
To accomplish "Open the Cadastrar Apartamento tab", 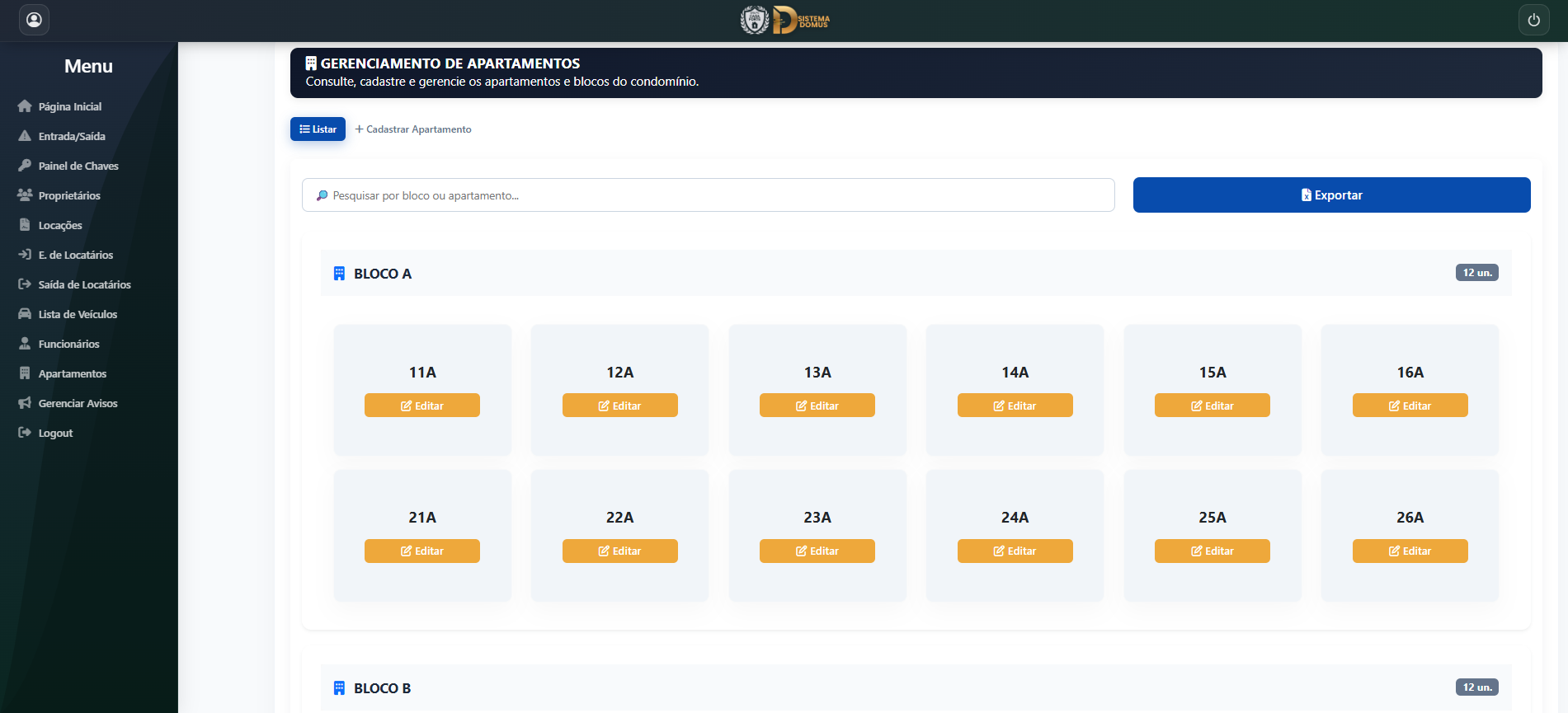I will [413, 129].
